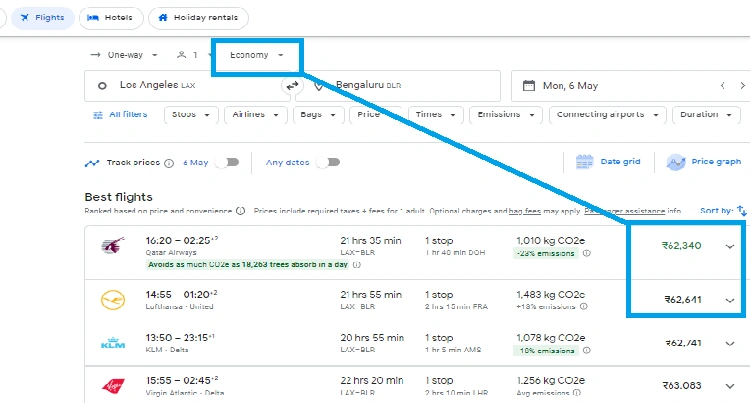Image resolution: width=751 pixels, height=403 pixels.
Task: Switch to the Hotels tab
Action: click(111, 18)
